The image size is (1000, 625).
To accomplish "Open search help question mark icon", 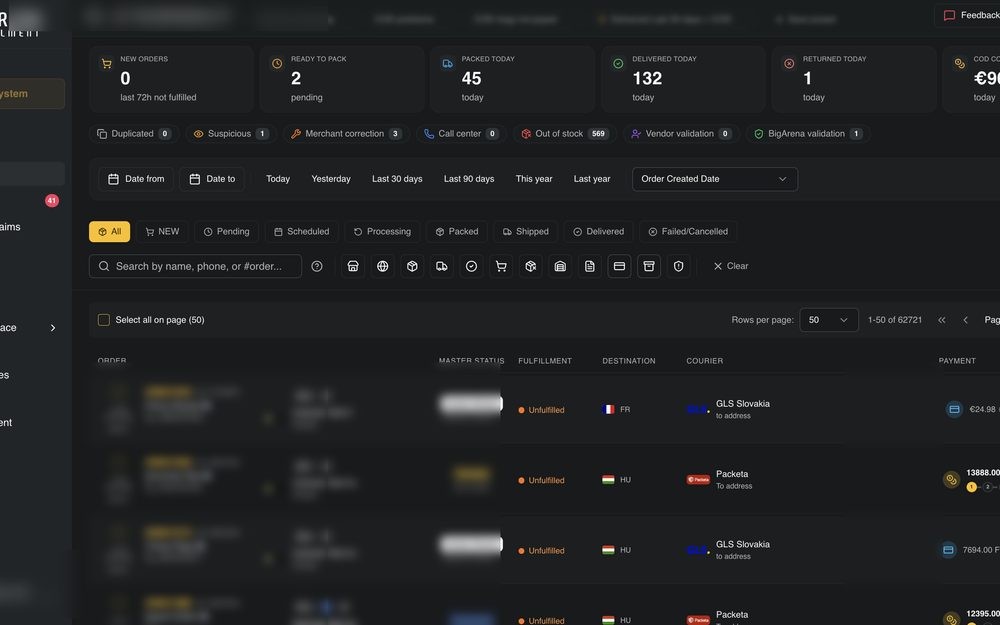I will click(317, 267).
